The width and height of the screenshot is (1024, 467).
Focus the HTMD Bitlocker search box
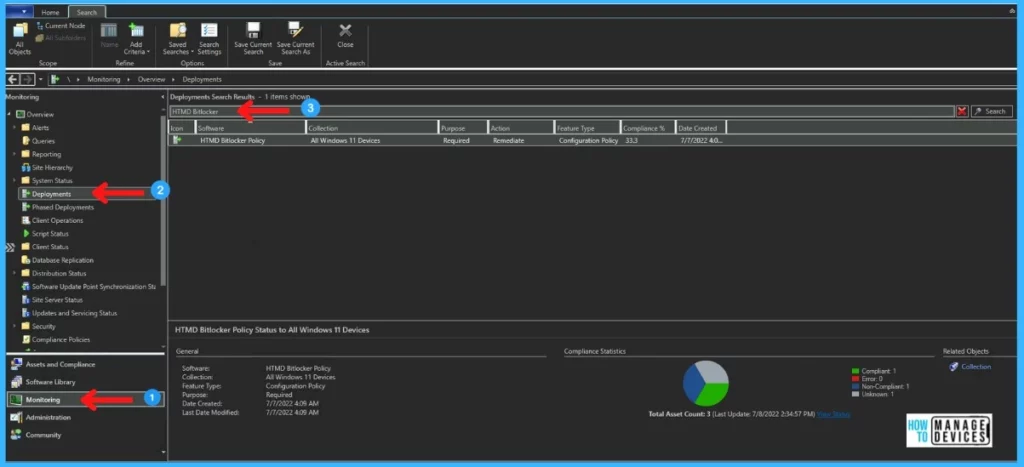562,112
